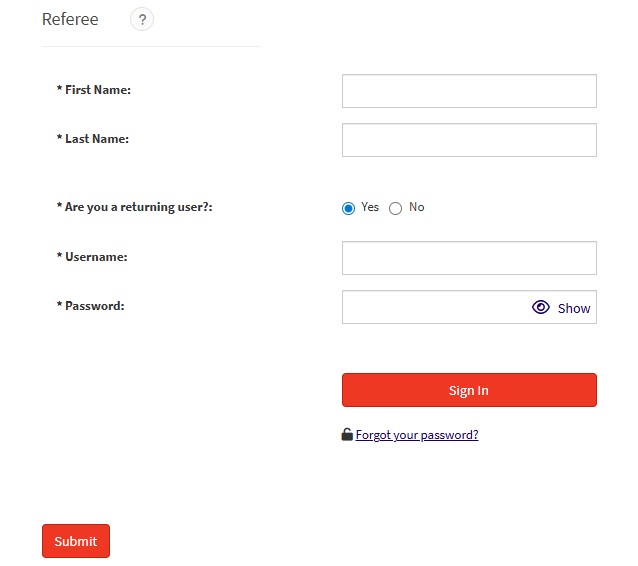Click the Referee section heading
Screen dimensions: 638x566
[70, 19]
